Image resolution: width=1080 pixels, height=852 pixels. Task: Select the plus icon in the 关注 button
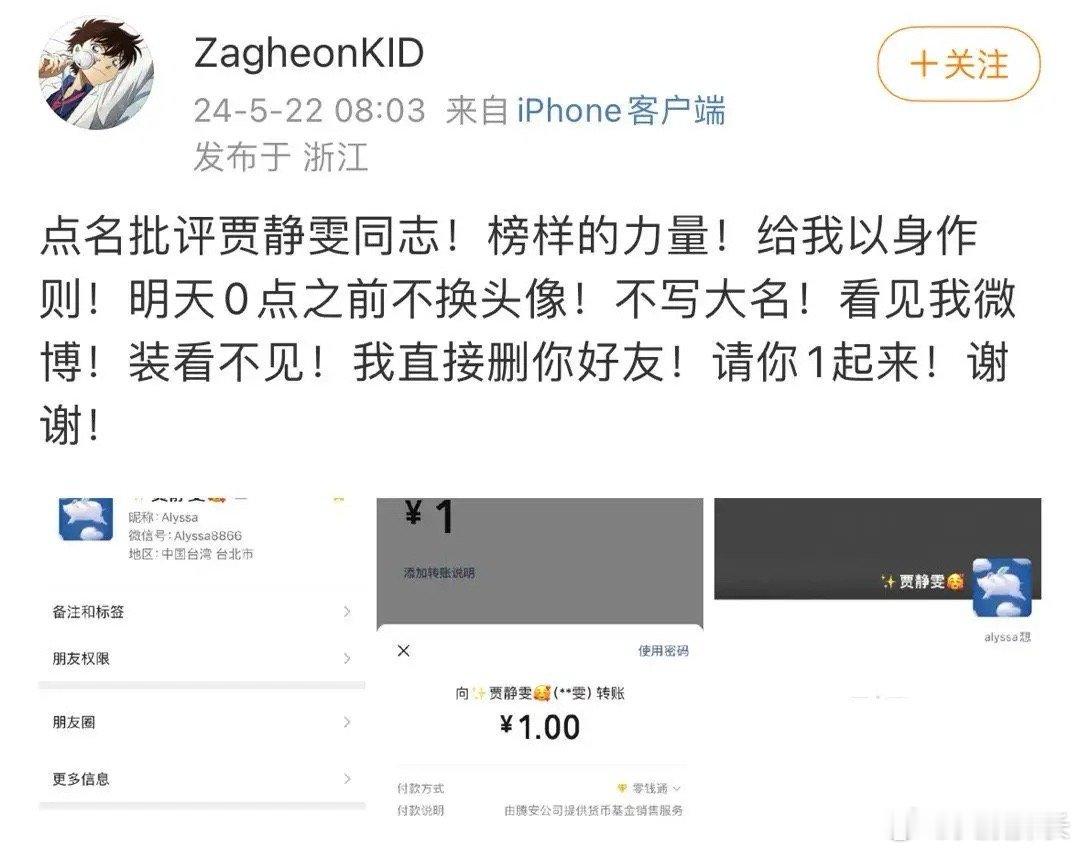click(x=924, y=65)
